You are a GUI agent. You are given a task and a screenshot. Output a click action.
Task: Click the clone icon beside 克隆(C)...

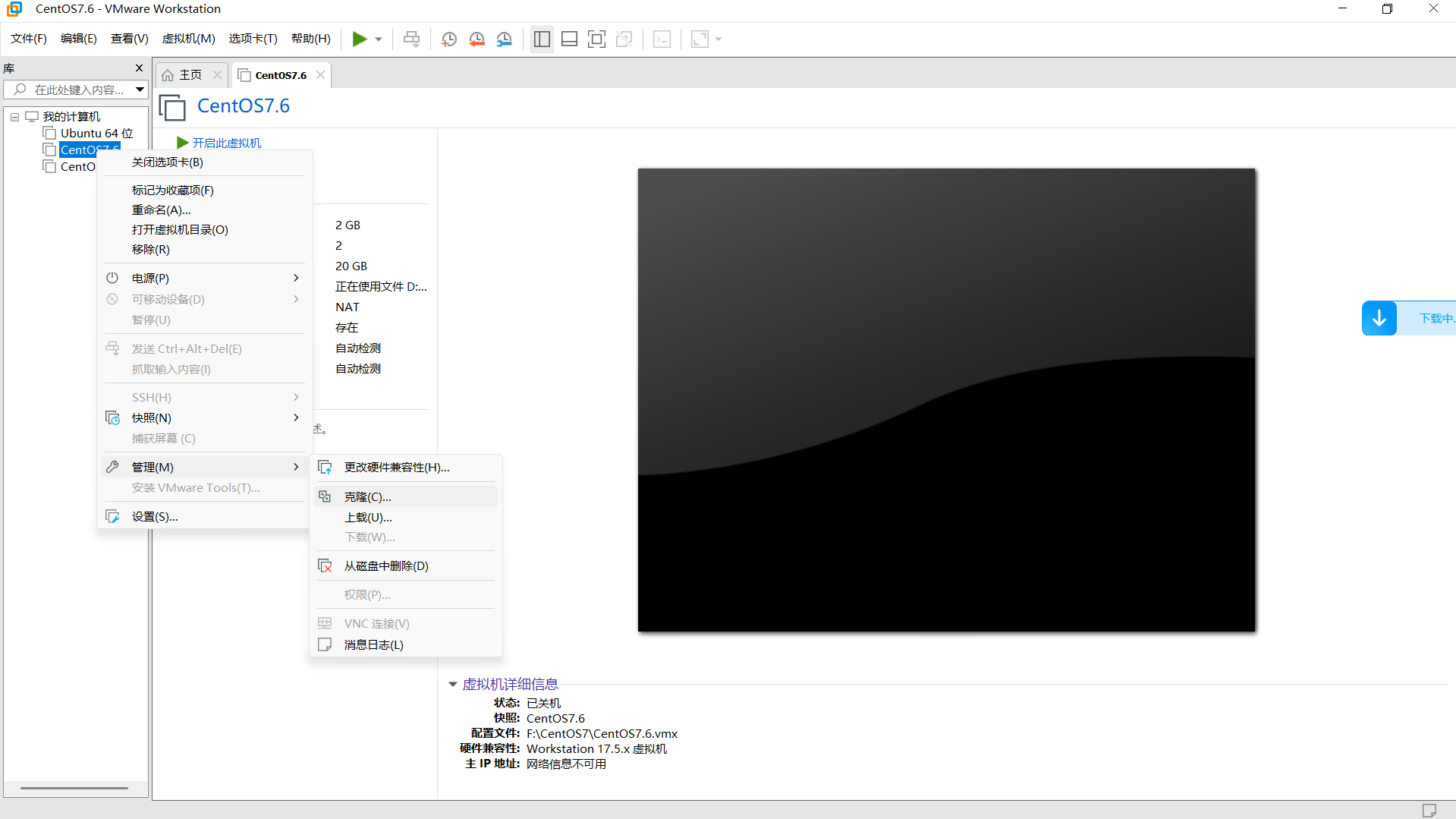tap(325, 496)
